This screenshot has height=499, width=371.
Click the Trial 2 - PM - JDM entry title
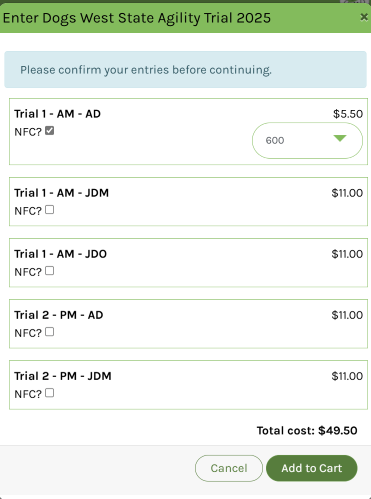[63, 376]
